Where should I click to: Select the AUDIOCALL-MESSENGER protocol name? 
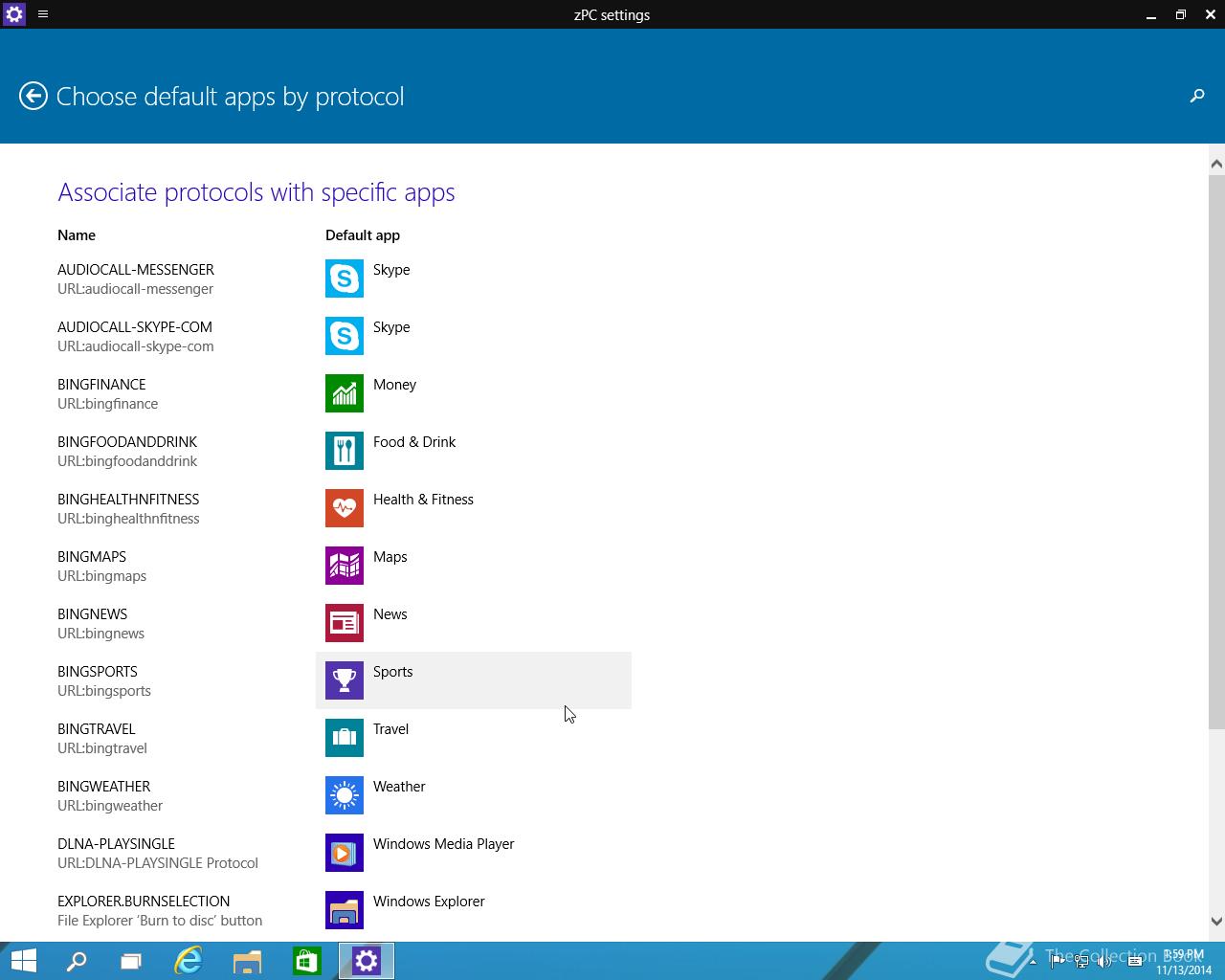pyautogui.click(x=136, y=270)
